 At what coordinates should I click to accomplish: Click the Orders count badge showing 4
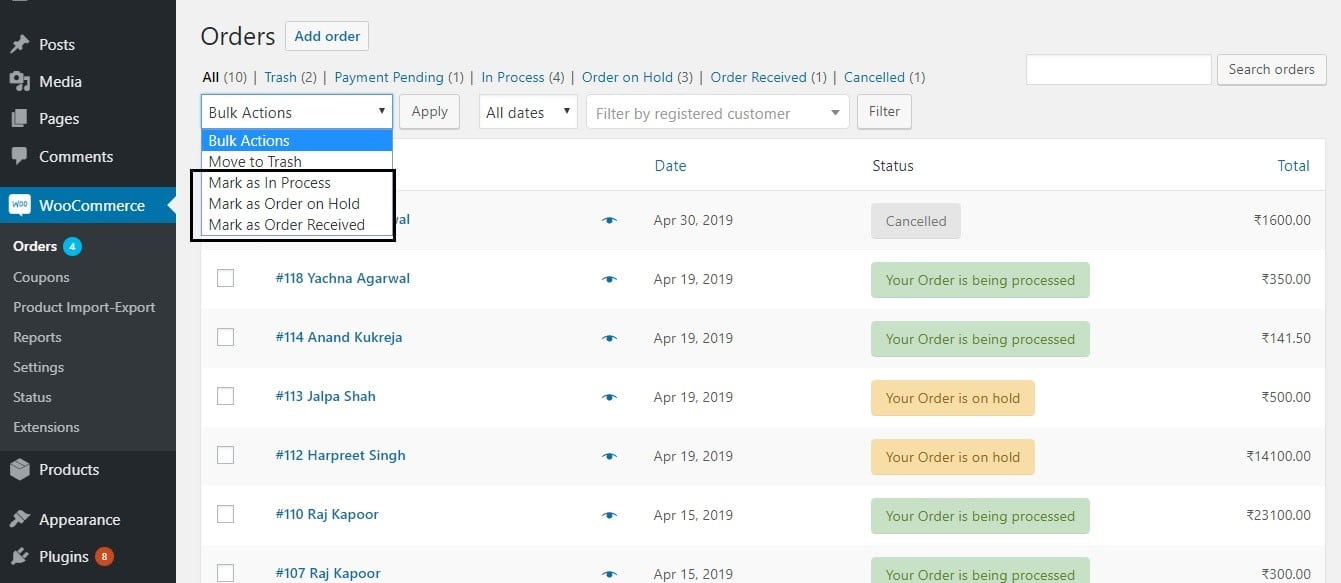point(72,246)
